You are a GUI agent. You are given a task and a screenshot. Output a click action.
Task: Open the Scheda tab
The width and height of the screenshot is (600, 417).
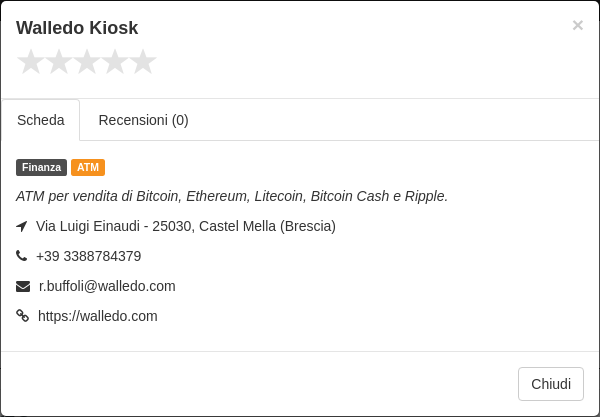[x=41, y=120]
